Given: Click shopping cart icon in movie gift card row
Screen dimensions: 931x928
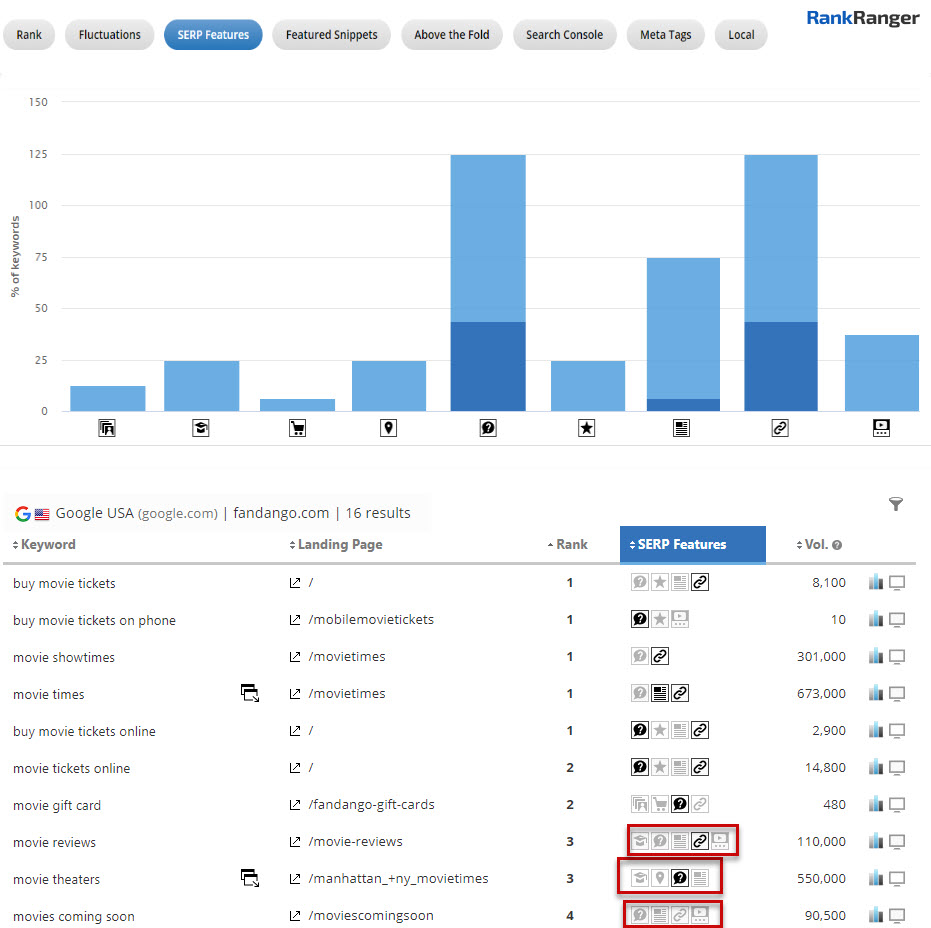Looking at the screenshot, I should click(x=660, y=805).
